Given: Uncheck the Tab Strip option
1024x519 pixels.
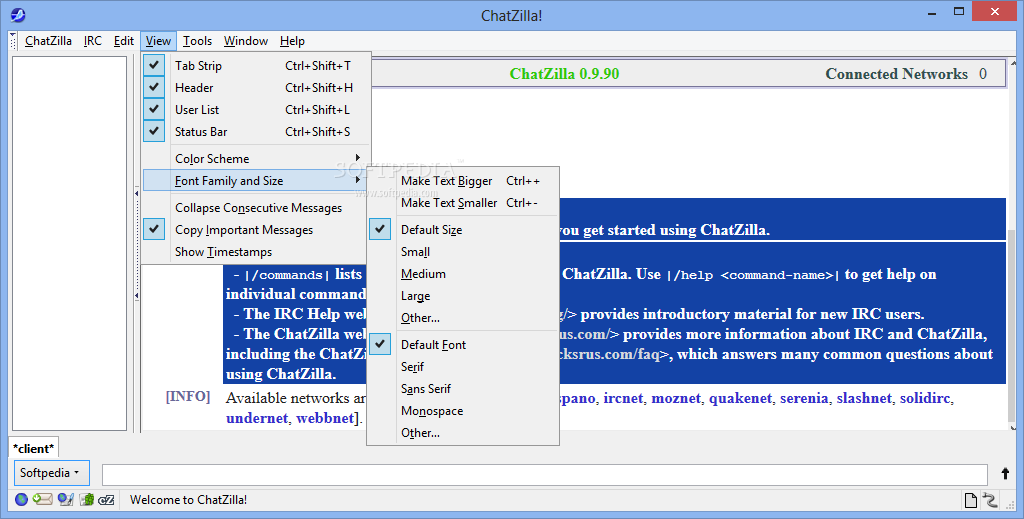Looking at the screenshot, I should tap(256, 65).
